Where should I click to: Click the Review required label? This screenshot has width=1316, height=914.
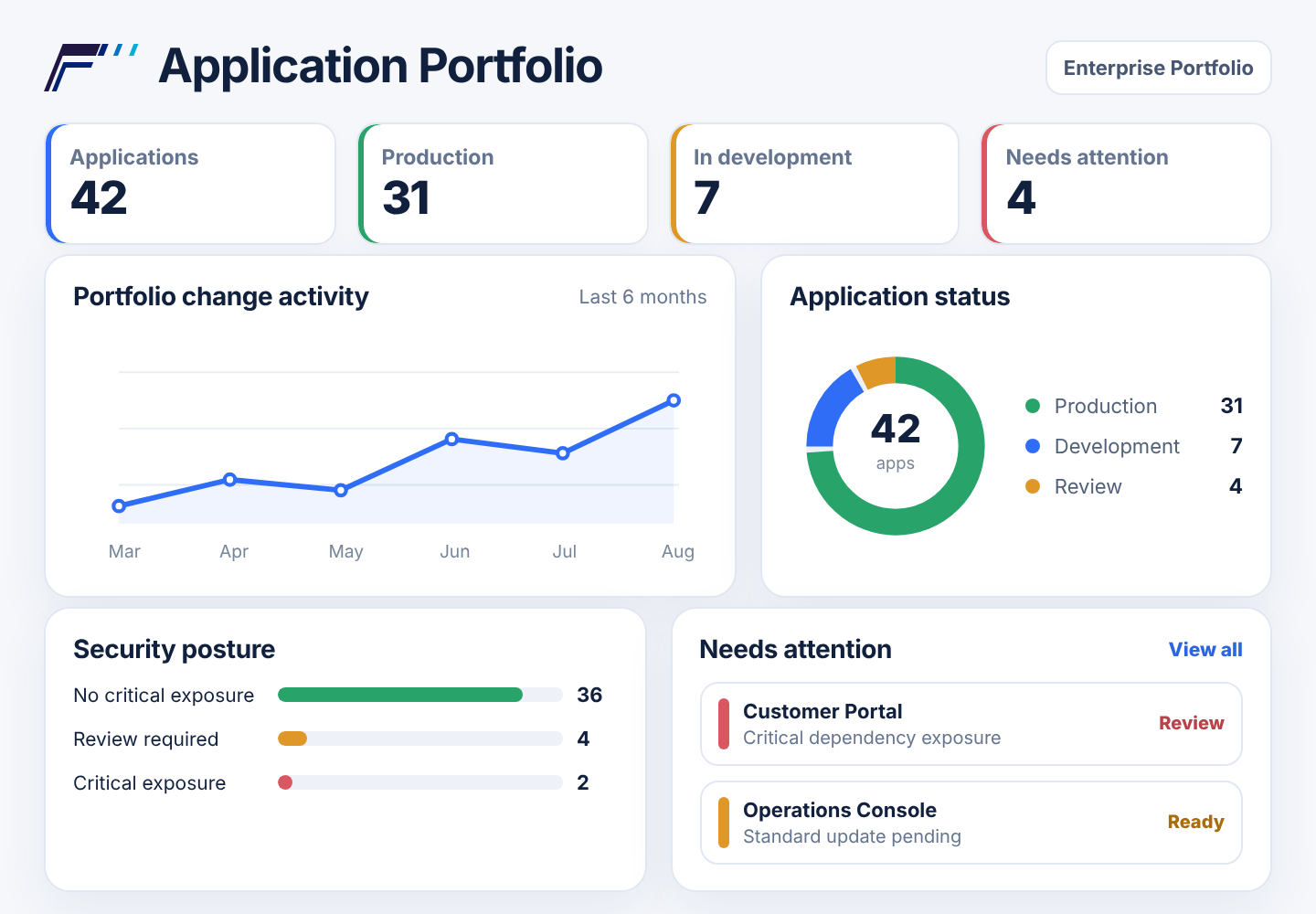146,739
